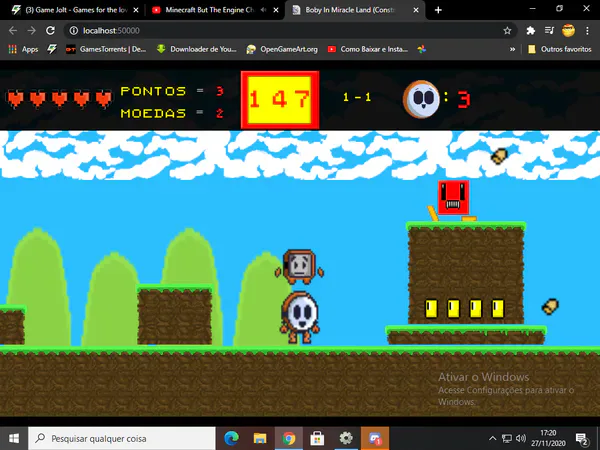Open the Outros favoritos folder
Viewport: 600px width, 450px height.
[559, 49]
